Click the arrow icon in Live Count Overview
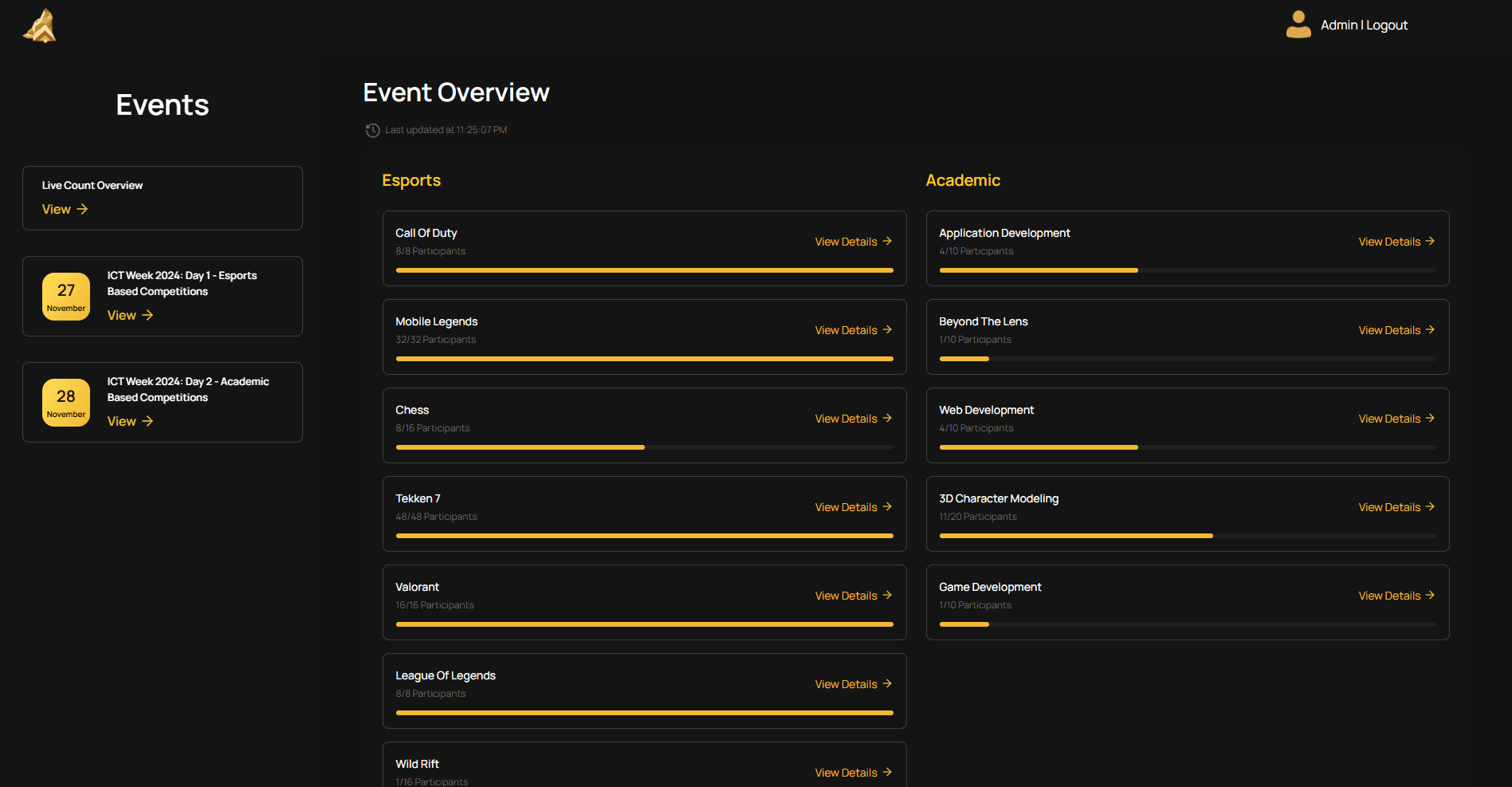 coord(82,209)
